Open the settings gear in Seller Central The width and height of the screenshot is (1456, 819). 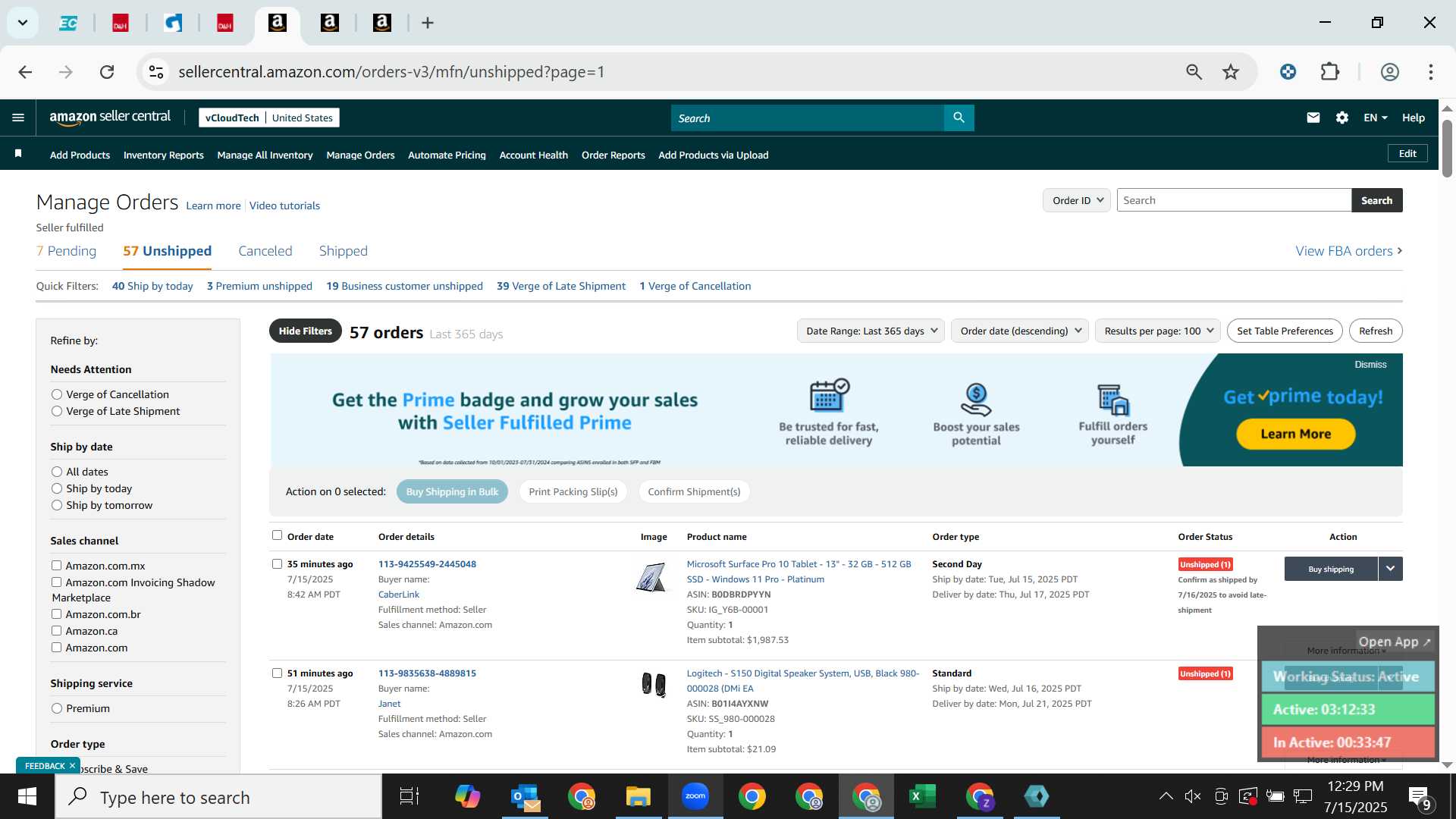[1342, 118]
